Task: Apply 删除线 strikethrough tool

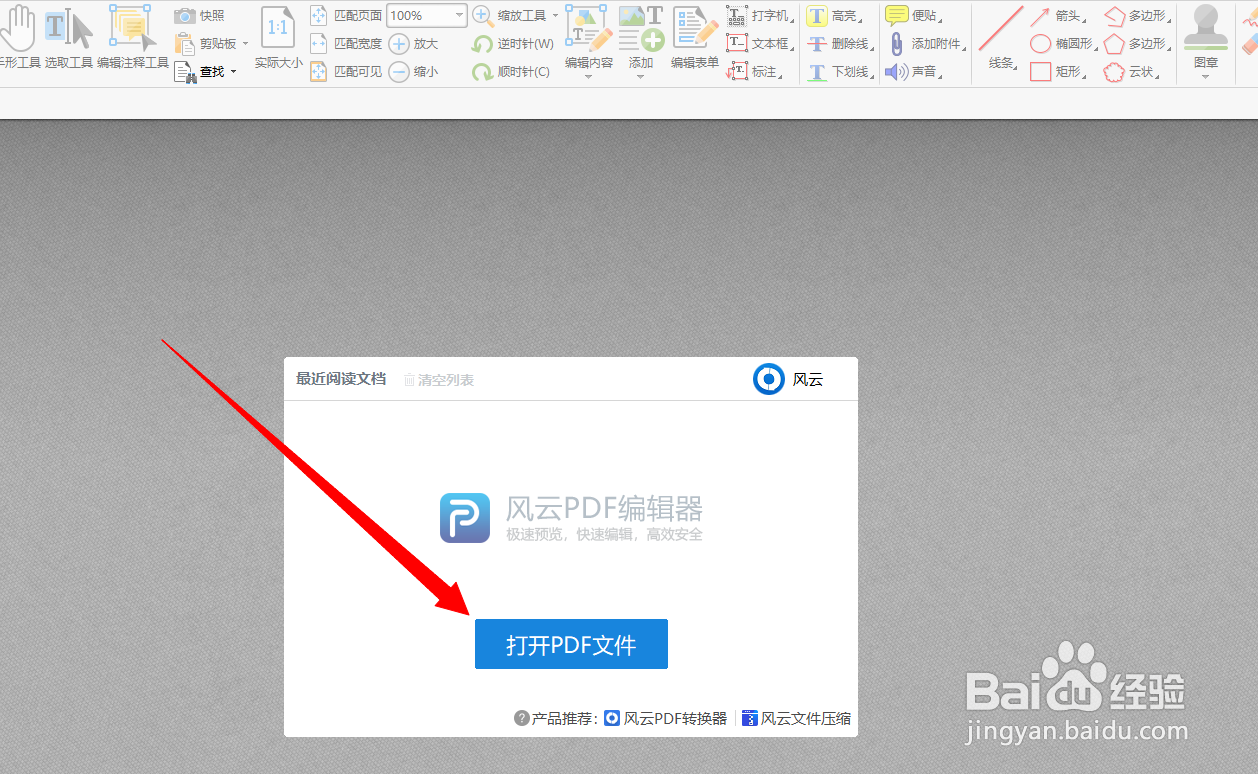Action: pyautogui.click(x=840, y=43)
